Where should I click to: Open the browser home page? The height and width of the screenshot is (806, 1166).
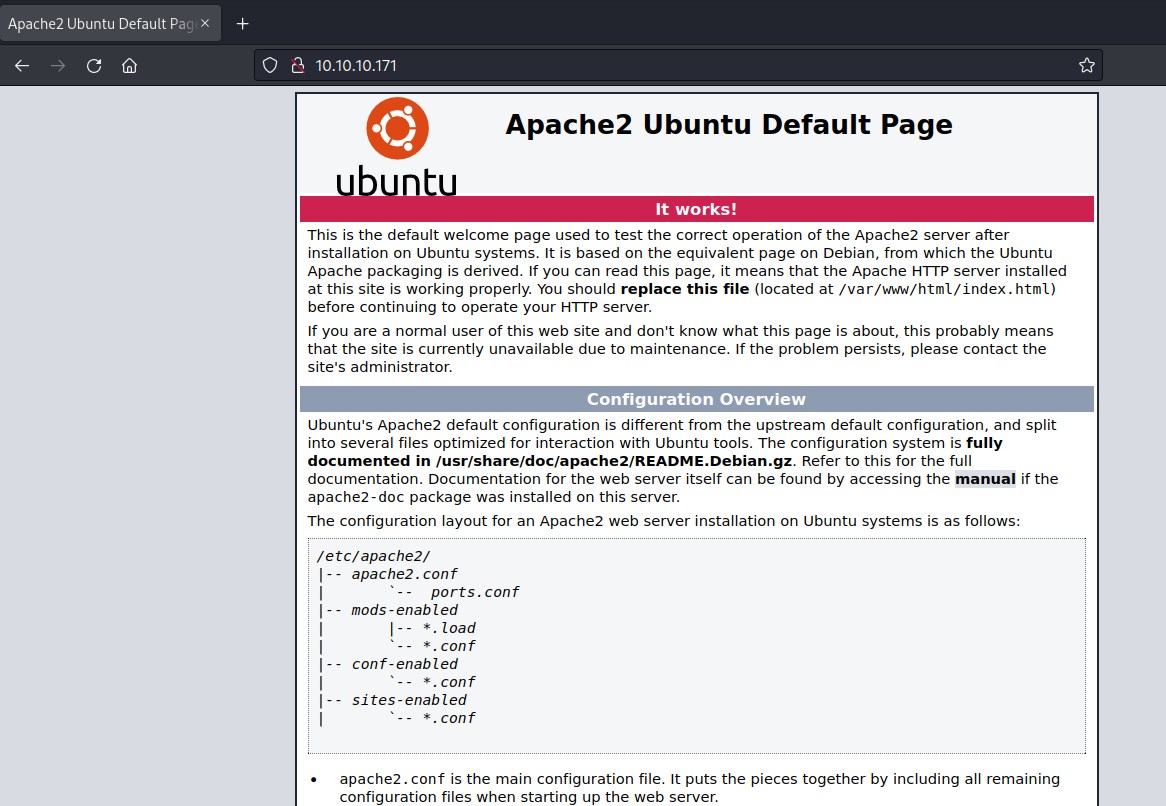(x=129, y=66)
